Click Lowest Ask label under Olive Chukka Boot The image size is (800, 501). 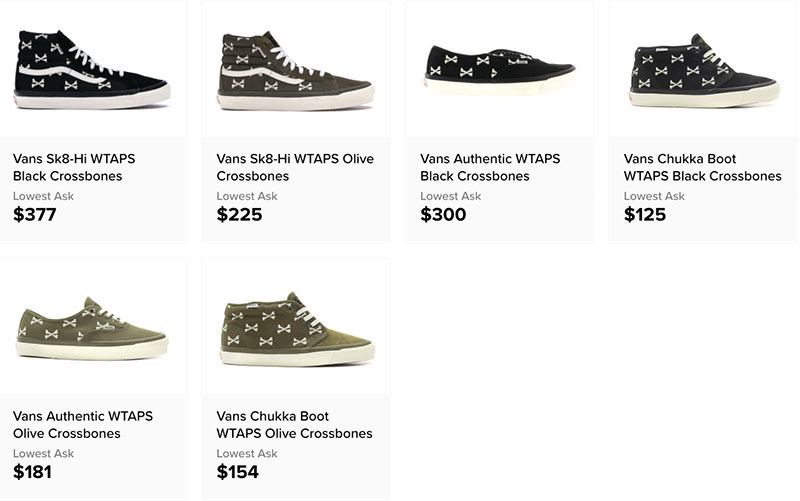pos(247,454)
